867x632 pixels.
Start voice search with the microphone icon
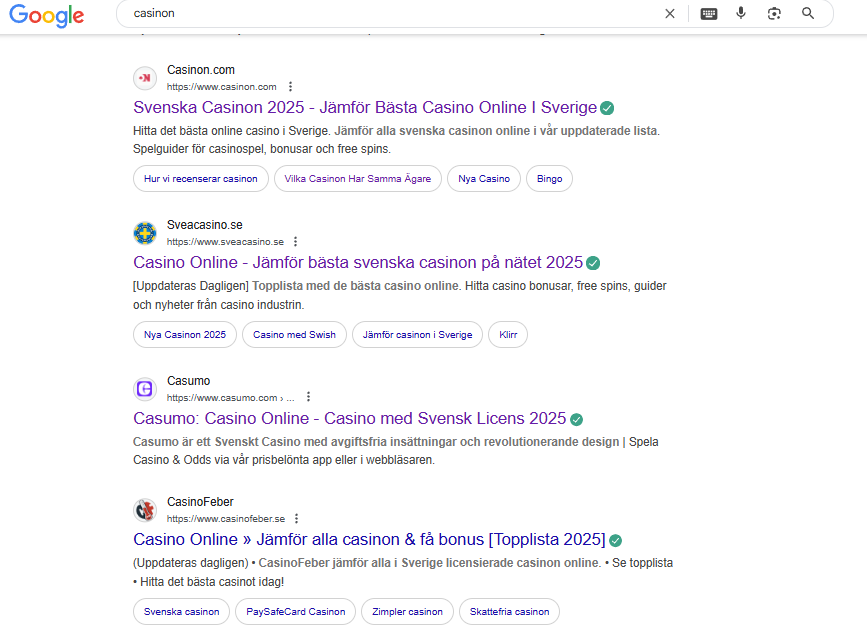pos(741,13)
